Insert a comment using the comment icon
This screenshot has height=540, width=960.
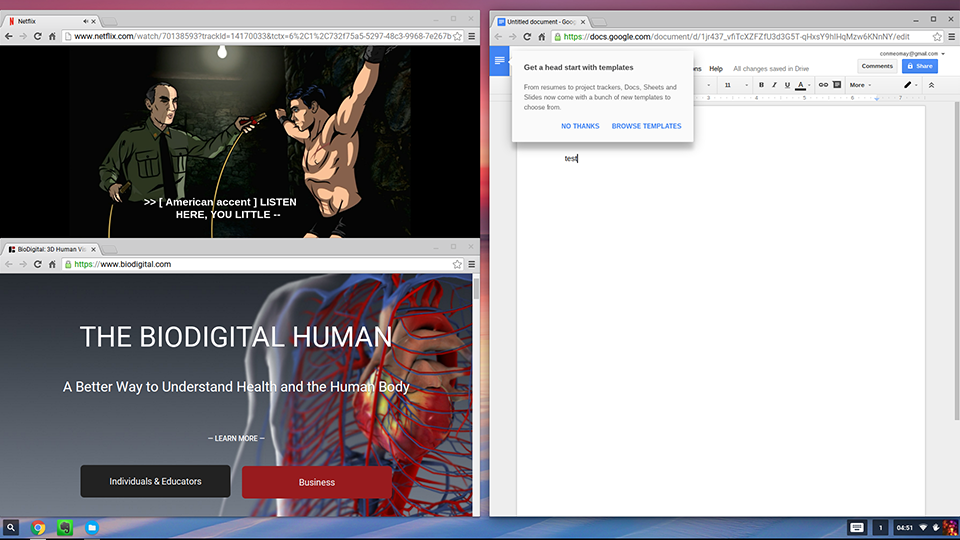[x=837, y=85]
